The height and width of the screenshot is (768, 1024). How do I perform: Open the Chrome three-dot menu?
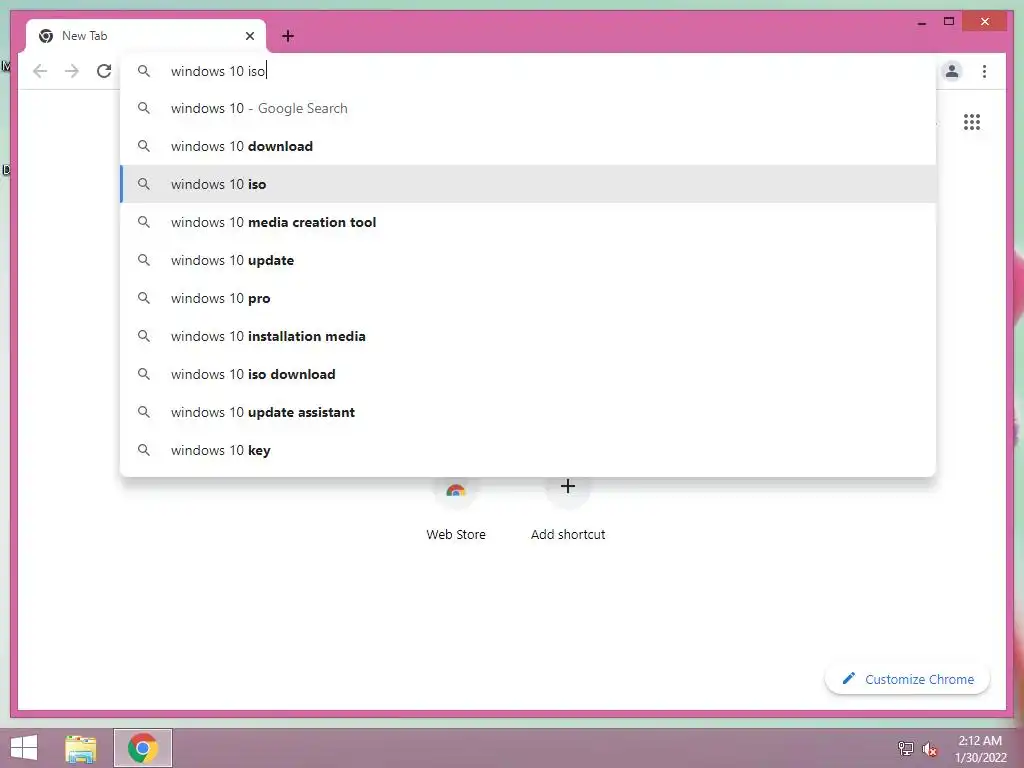point(984,71)
